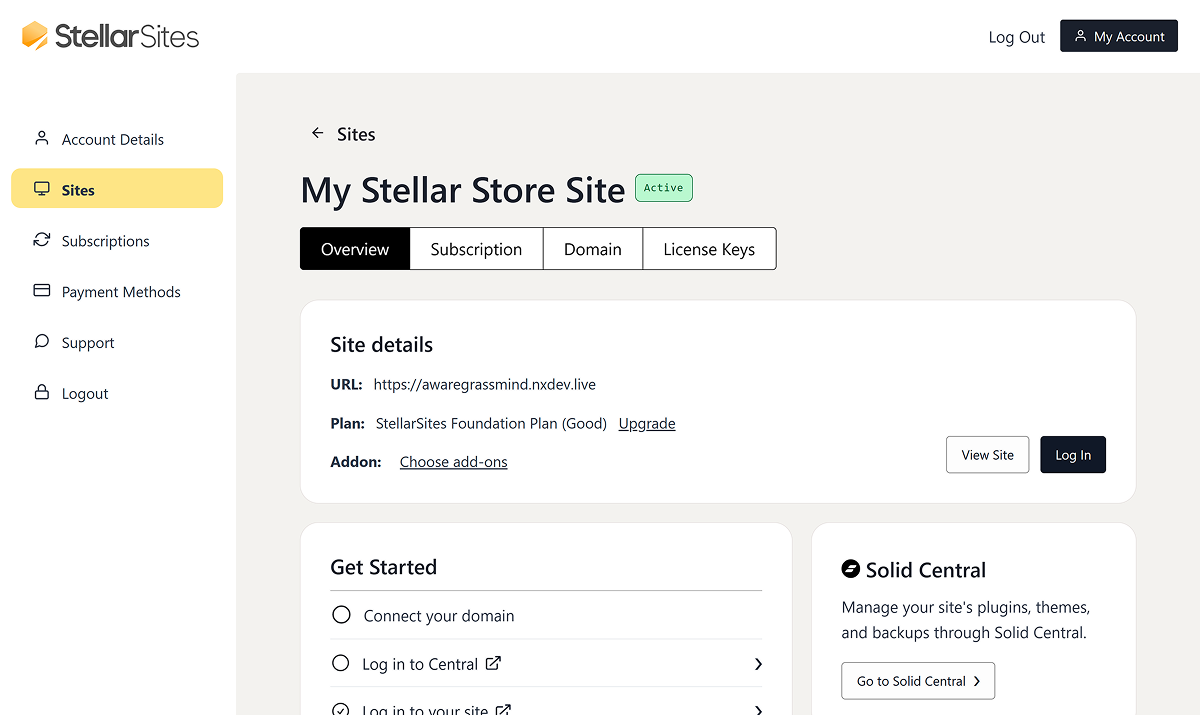Click the Upgrade link beside the plan
The height and width of the screenshot is (715, 1200).
646,423
